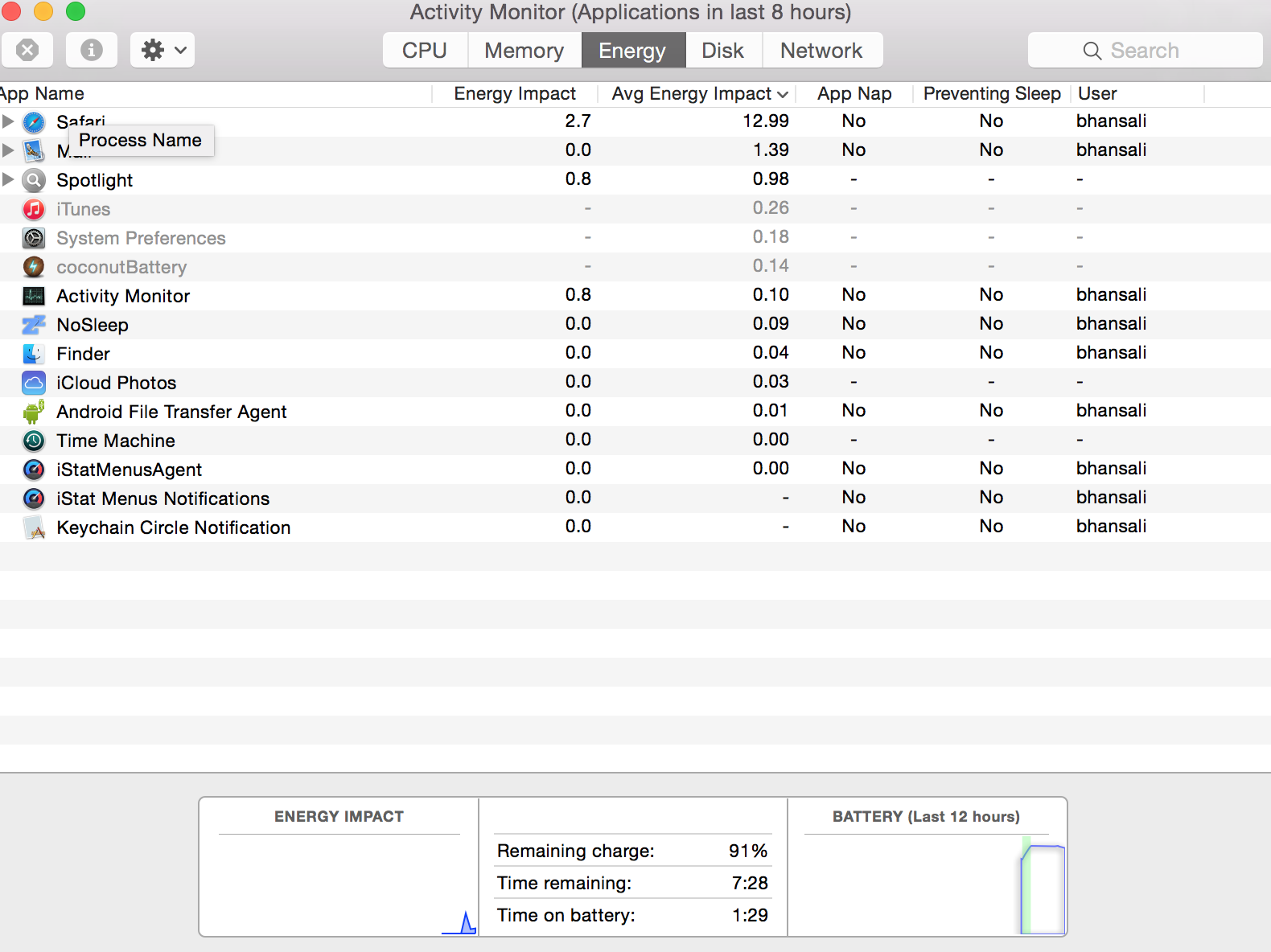Click the Time on battery 1:29 value
Viewport: 1271px width, 952px height.
click(x=750, y=915)
